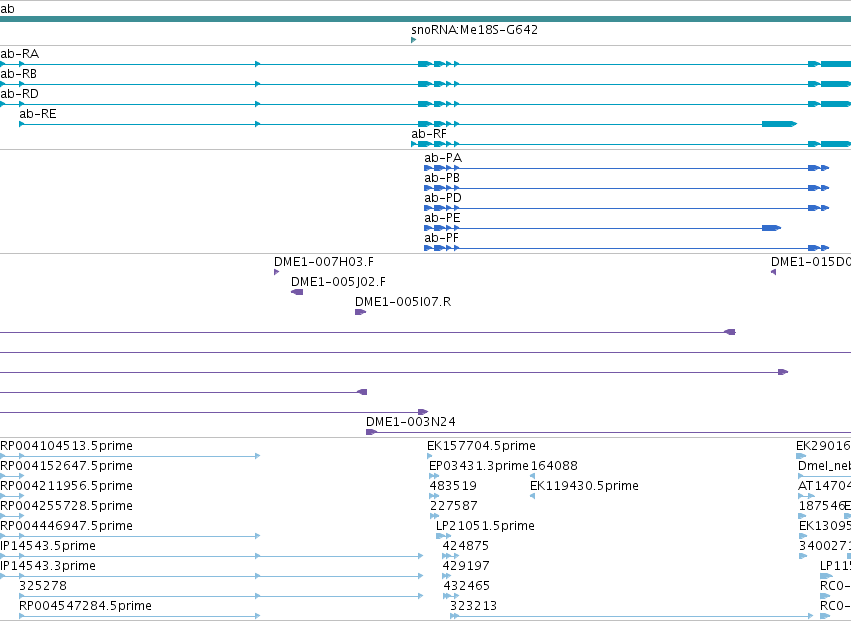Click the truncated Dmel_neb label
851x621 pixels.
coord(824,466)
